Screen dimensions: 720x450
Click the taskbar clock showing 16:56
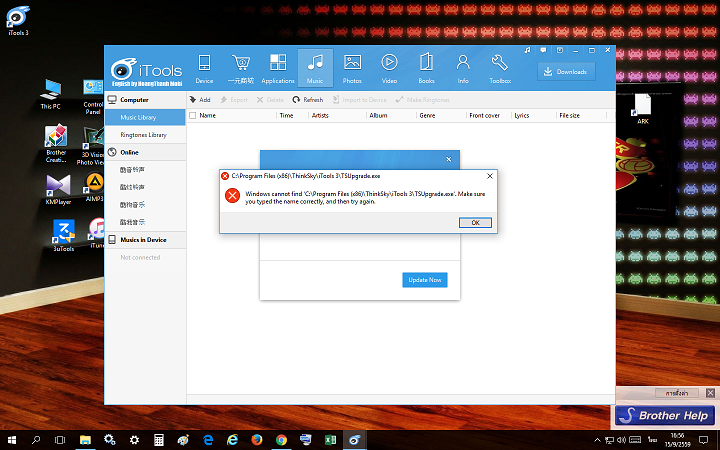pos(677,440)
